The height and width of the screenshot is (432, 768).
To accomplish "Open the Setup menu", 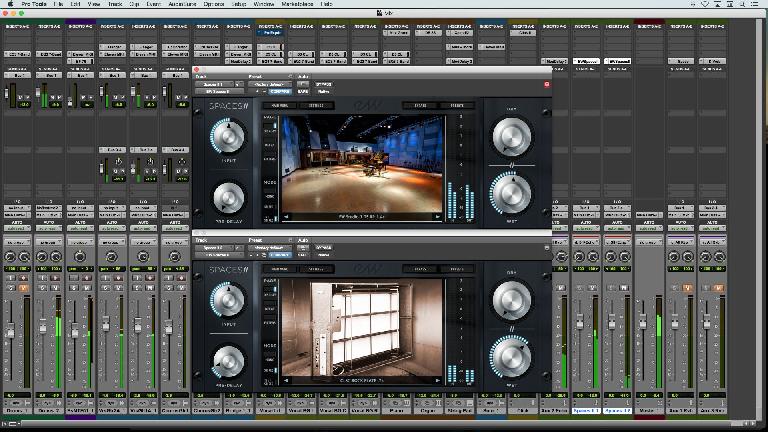I will pos(239,3).
